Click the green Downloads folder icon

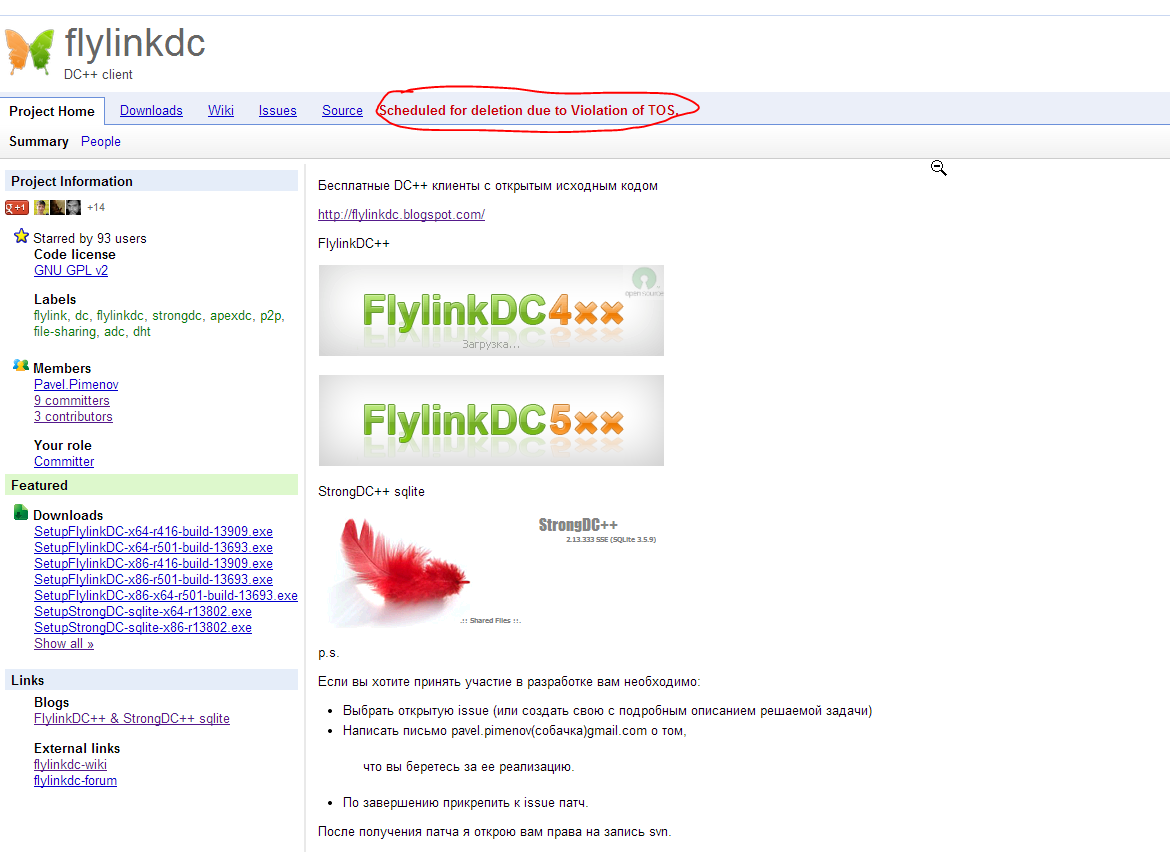(21, 513)
